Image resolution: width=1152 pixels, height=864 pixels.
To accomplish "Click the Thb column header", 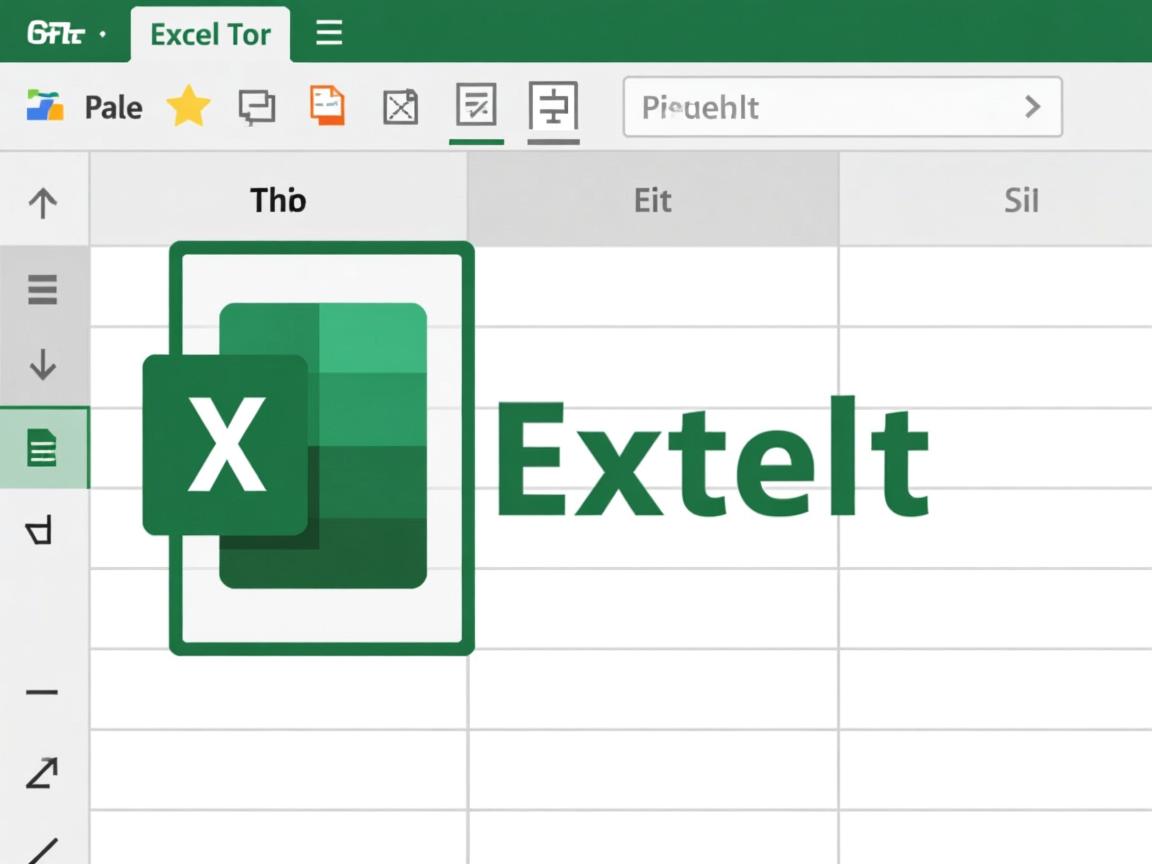I will point(277,199).
